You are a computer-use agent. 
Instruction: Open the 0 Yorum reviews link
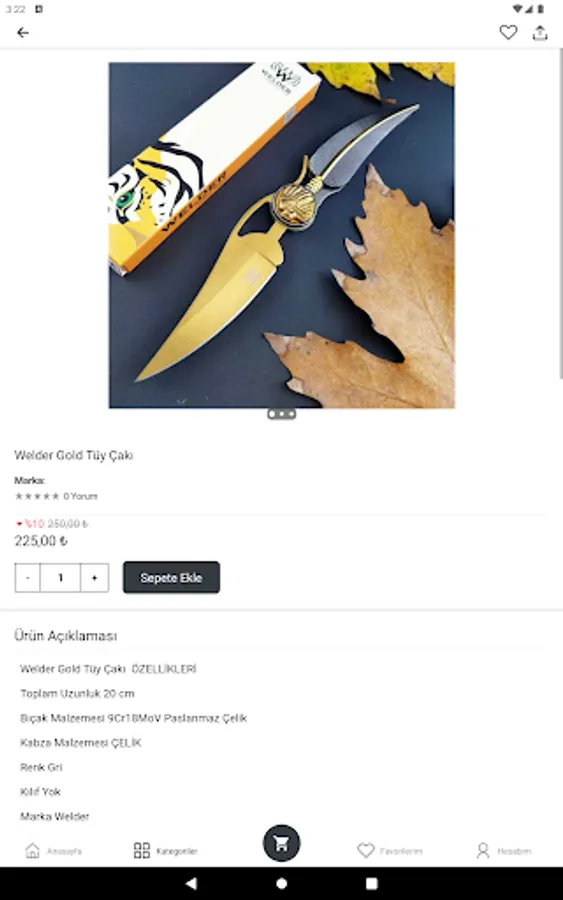coord(80,496)
